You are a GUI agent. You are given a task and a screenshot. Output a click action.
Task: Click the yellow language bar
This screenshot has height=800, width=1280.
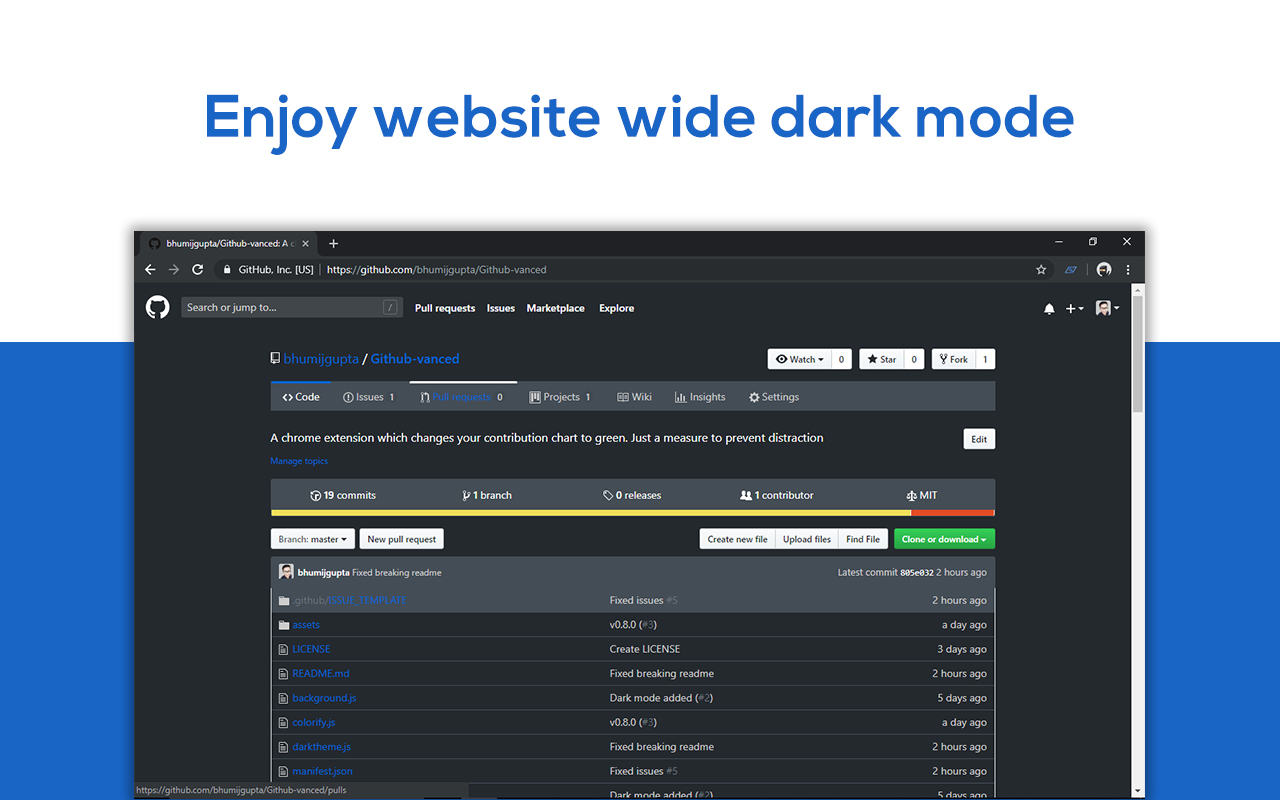click(591, 513)
